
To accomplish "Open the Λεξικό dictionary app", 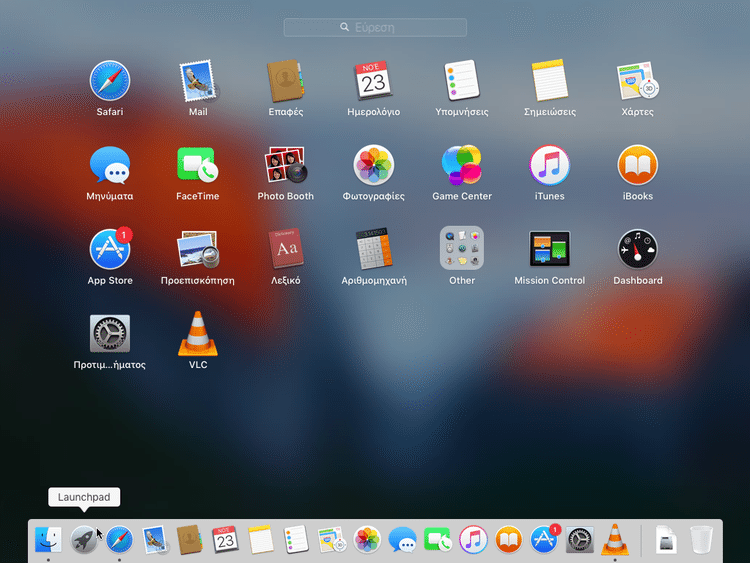I will click(x=286, y=249).
